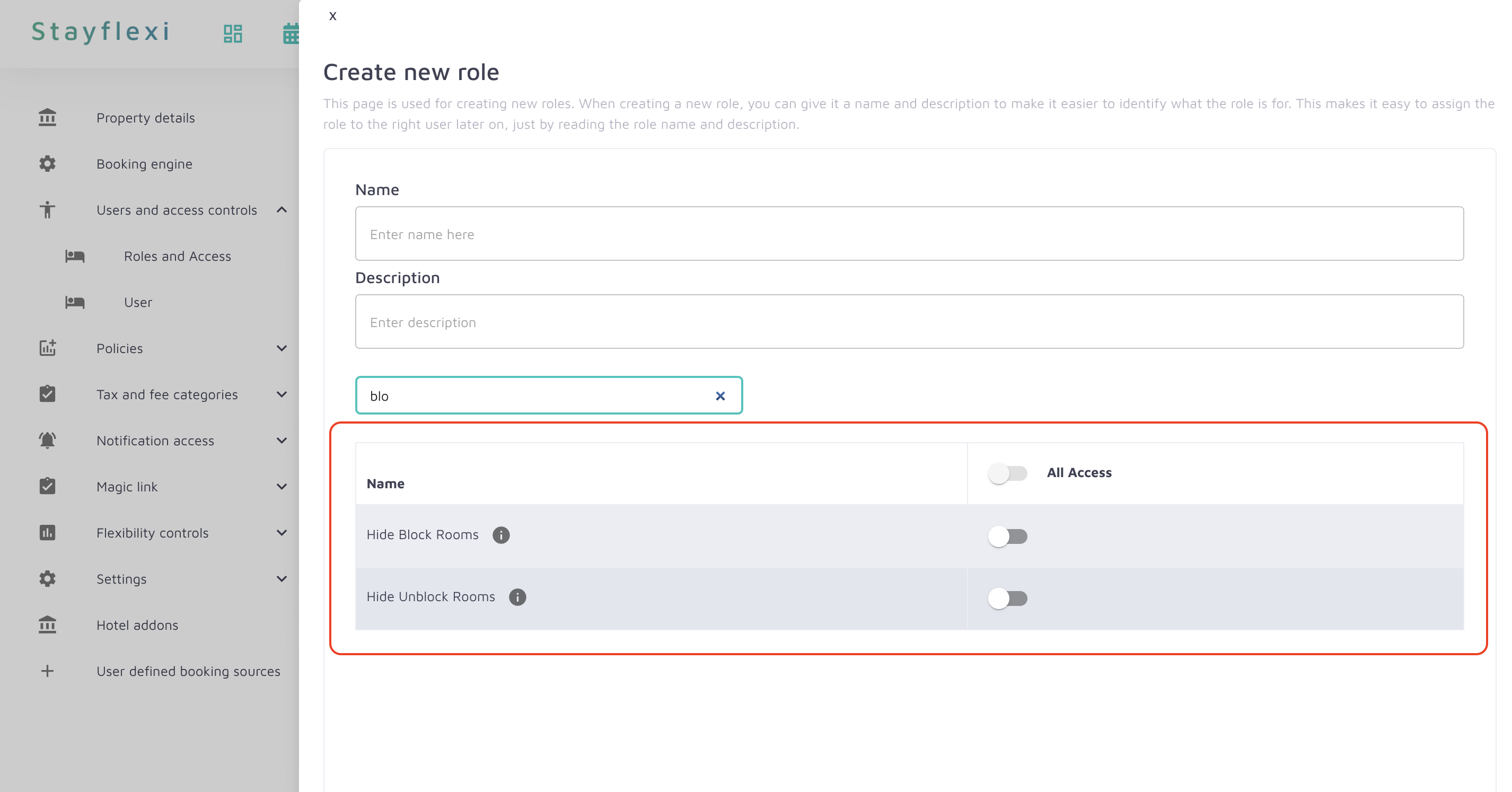Click the Hide Unblock Rooms info icon
This screenshot has width=1512, height=792.
click(517, 597)
